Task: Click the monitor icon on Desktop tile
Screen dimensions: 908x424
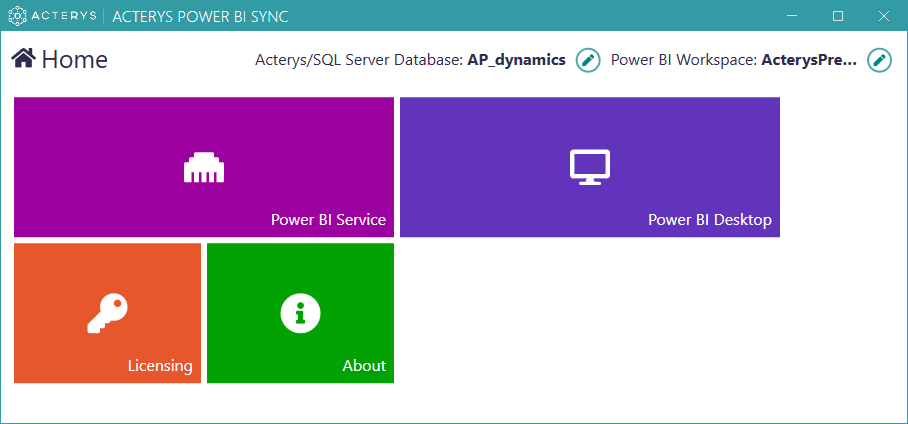Action: pyautogui.click(x=590, y=167)
